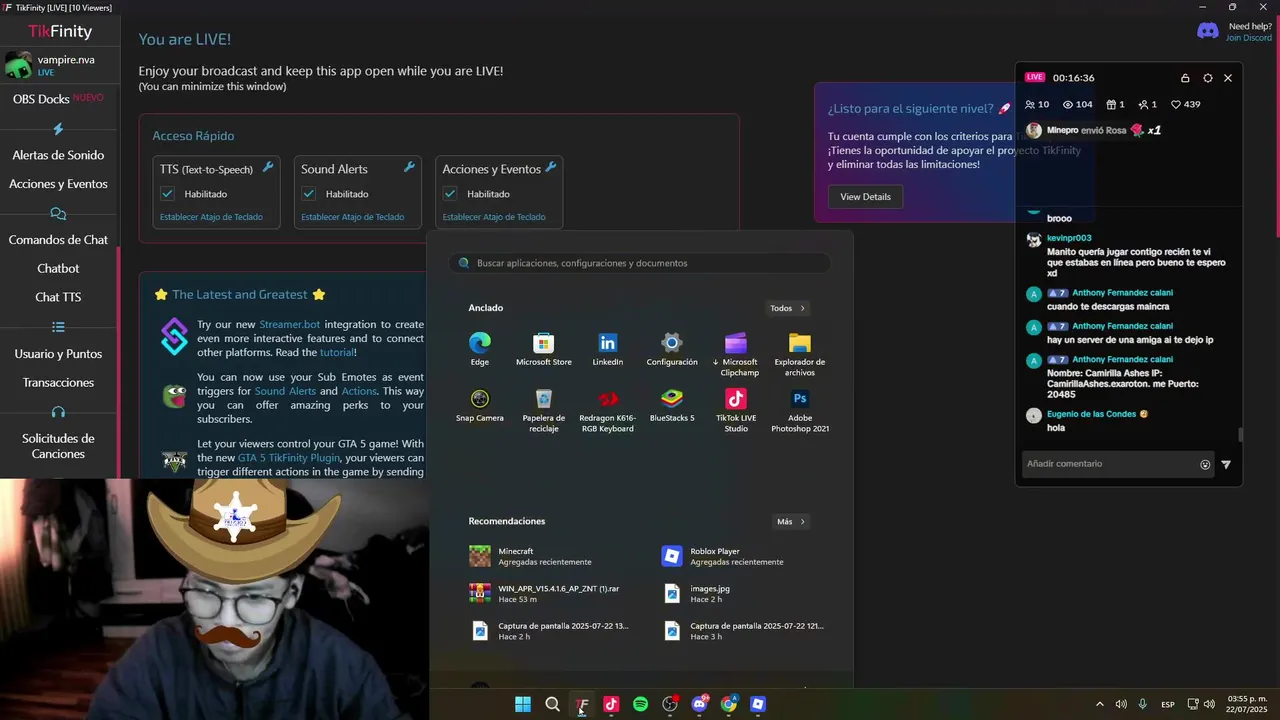Image resolution: width=1280 pixels, height=720 pixels.
Task: Launch LinkedIn from Start menu
Action: pyautogui.click(x=608, y=349)
